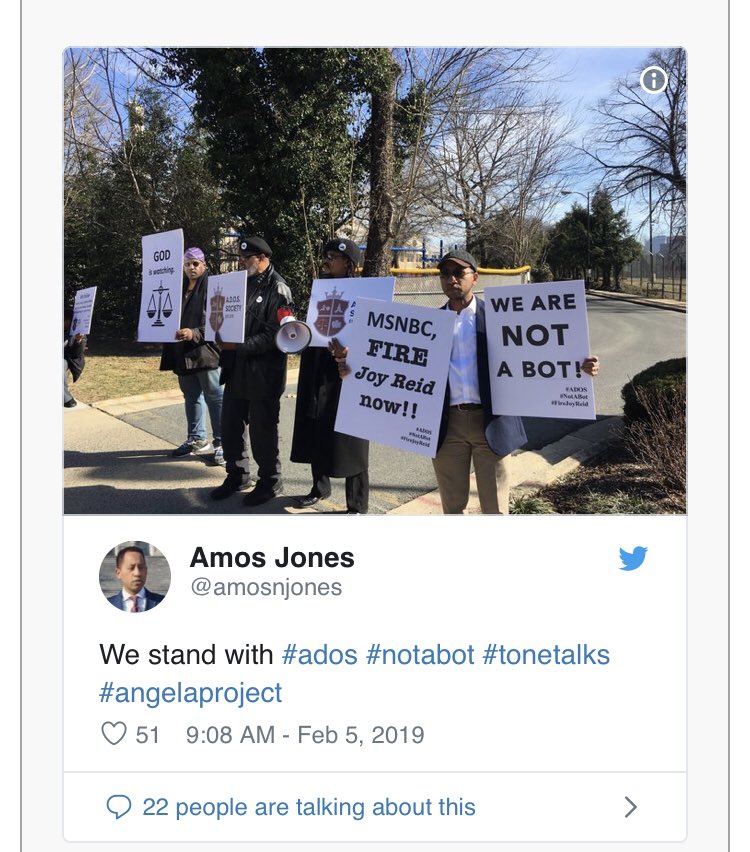Screen dimensions: 750x852
Task: Click the @amosnjones handle
Action: [266, 587]
